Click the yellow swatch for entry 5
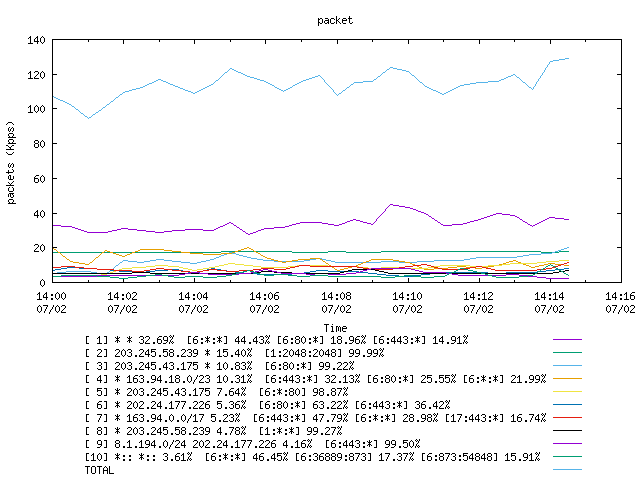The width and height of the screenshot is (640, 480). pos(567,392)
